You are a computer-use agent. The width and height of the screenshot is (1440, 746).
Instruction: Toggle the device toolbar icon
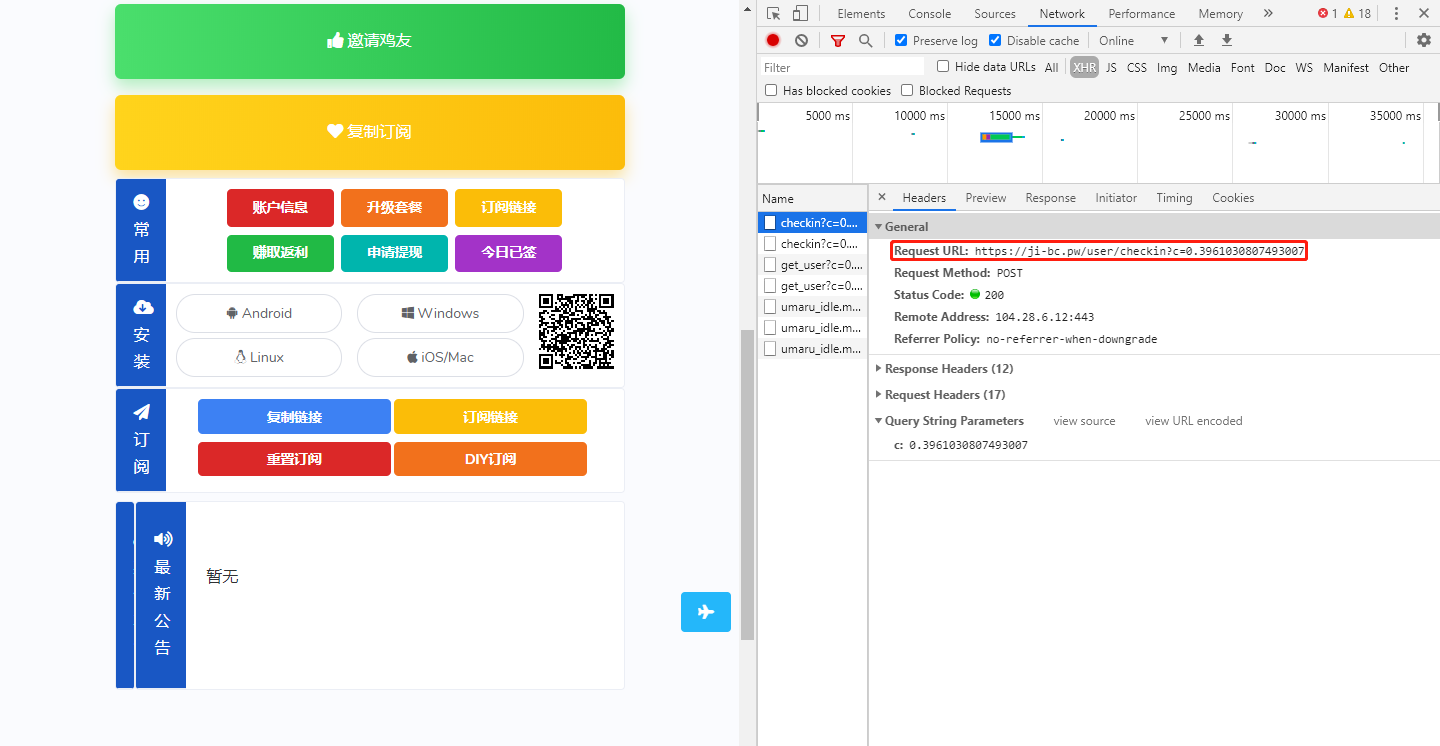(x=800, y=13)
